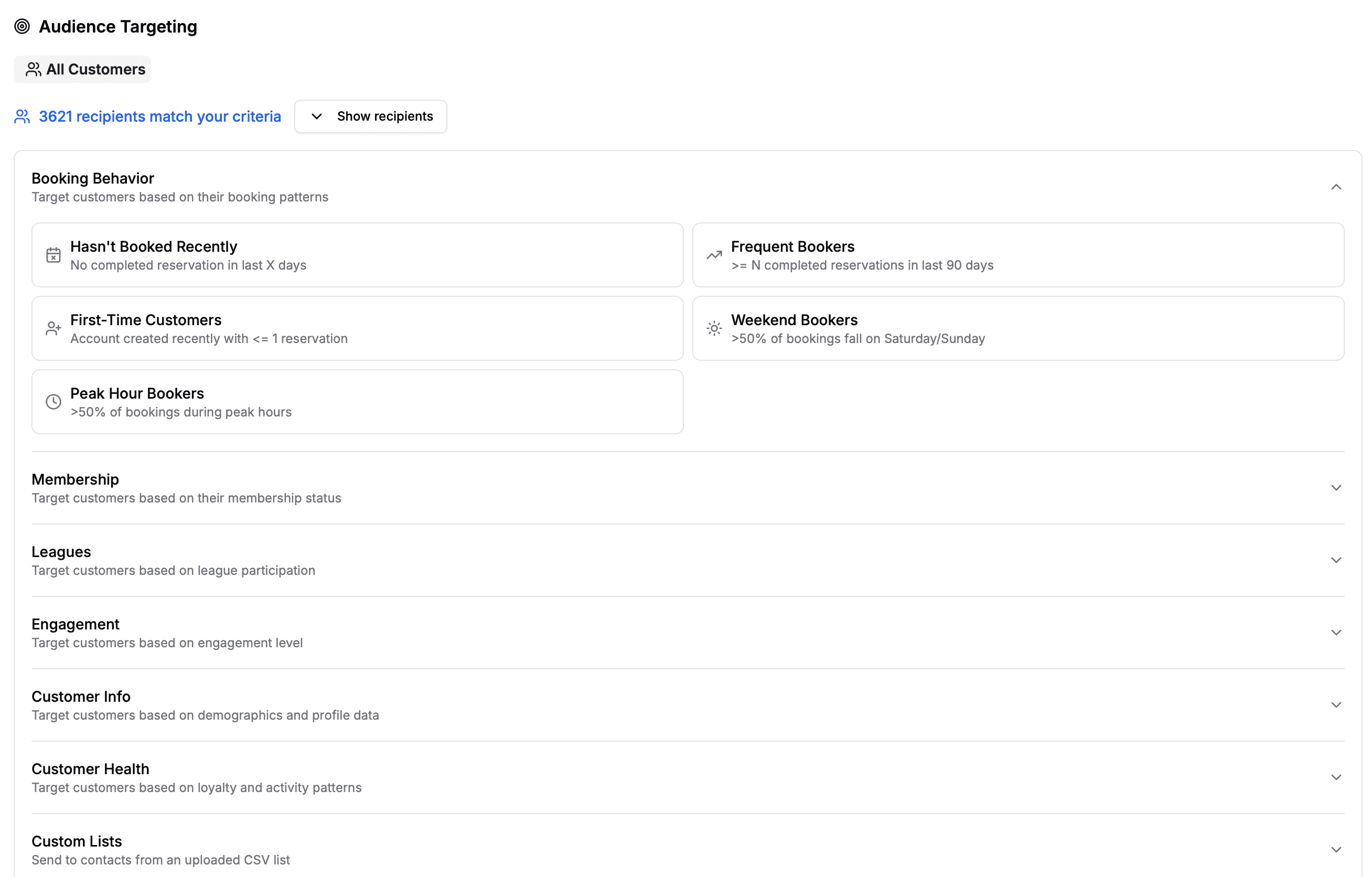The width and height of the screenshot is (1372, 877).
Task: Click 'Target customers based on league participation'
Action: coord(173,571)
